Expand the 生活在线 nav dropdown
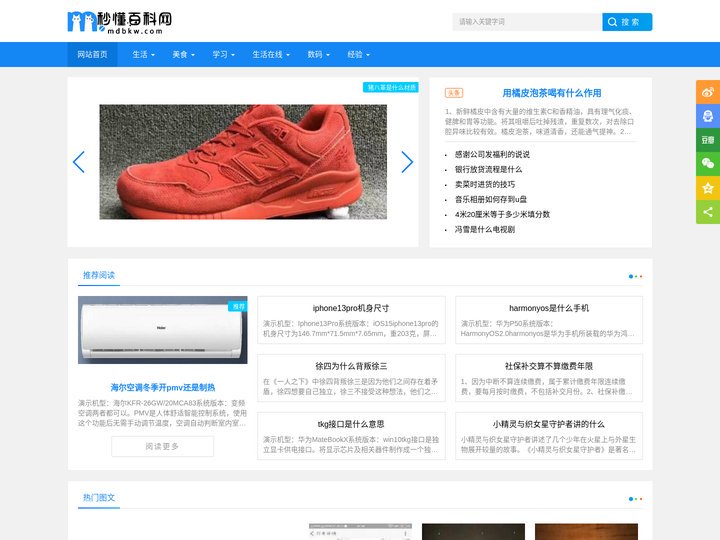The image size is (720, 540). tap(271, 54)
